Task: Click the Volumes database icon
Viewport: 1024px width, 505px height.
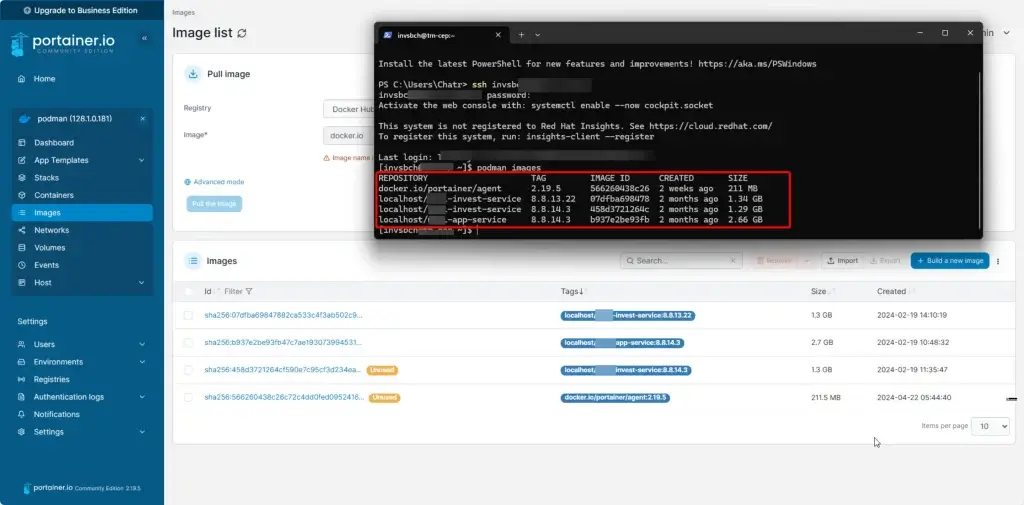Action: (x=22, y=248)
